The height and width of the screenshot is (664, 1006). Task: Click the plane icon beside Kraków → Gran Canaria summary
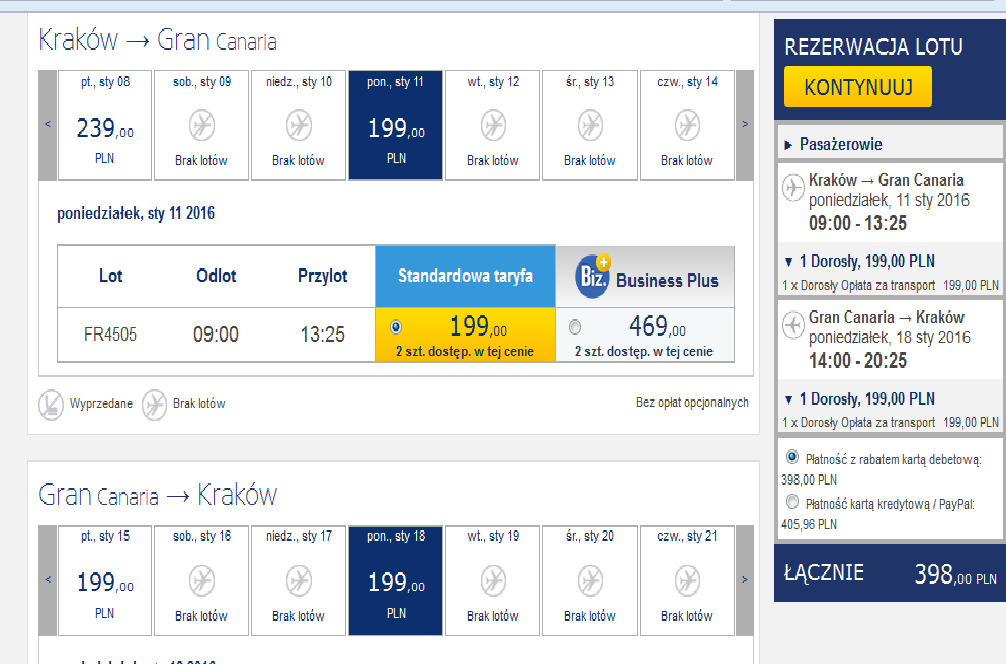tap(793, 188)
